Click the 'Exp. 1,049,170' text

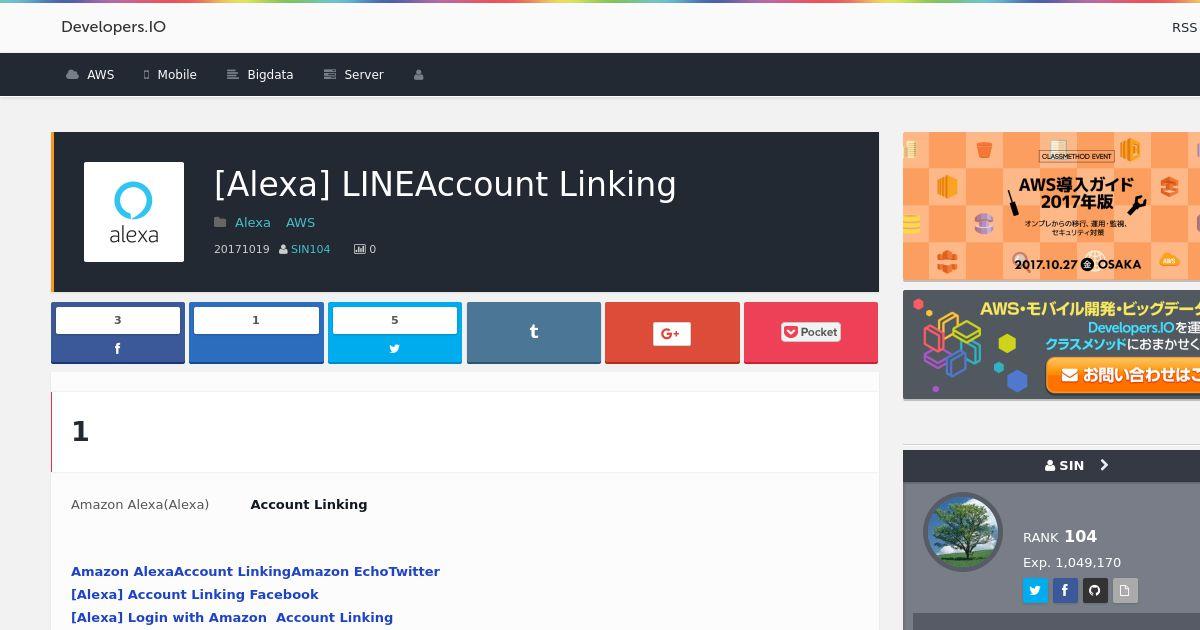click(1072, 562)
